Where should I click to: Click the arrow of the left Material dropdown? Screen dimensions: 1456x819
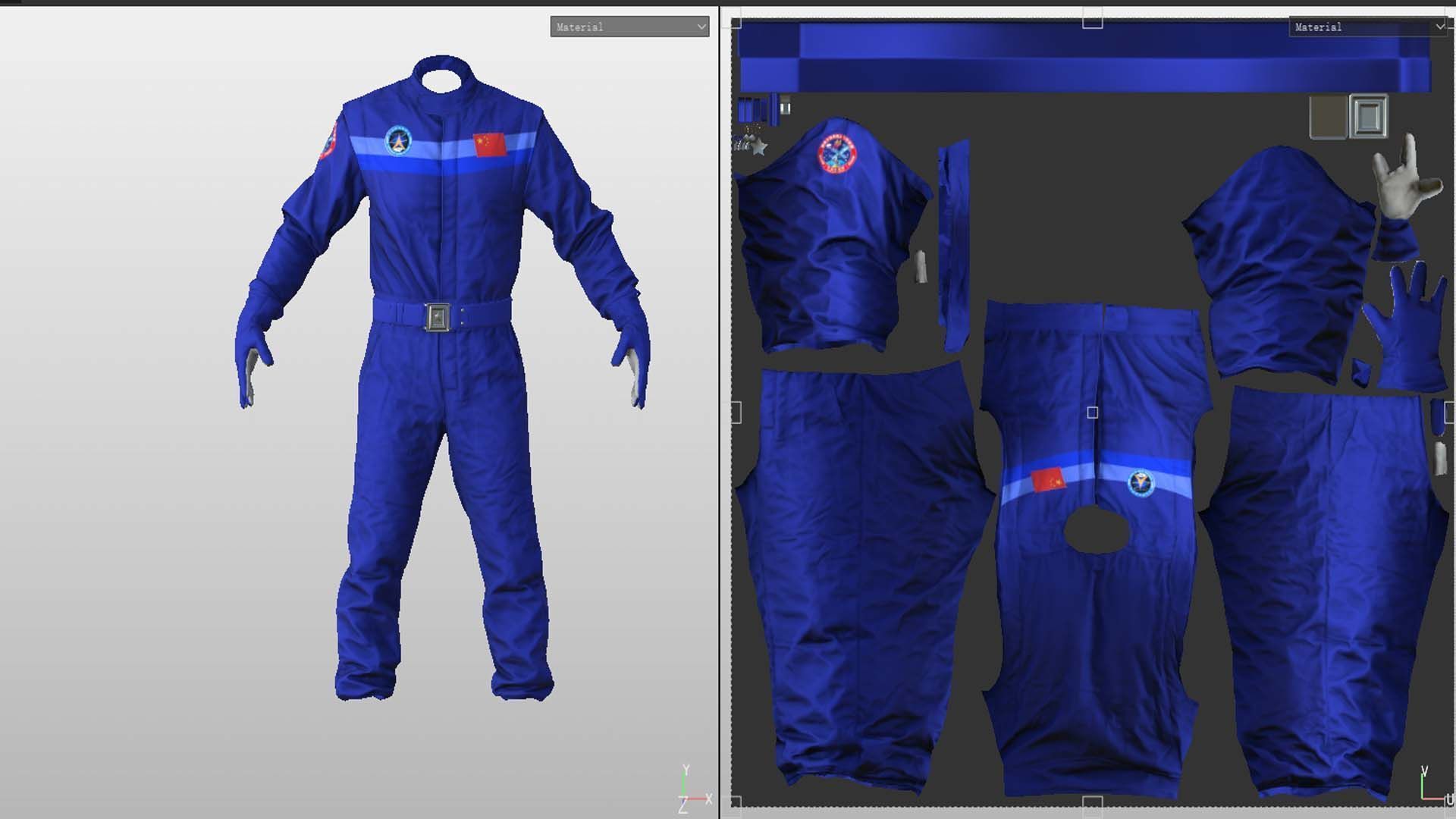click(x=701, y=27)
